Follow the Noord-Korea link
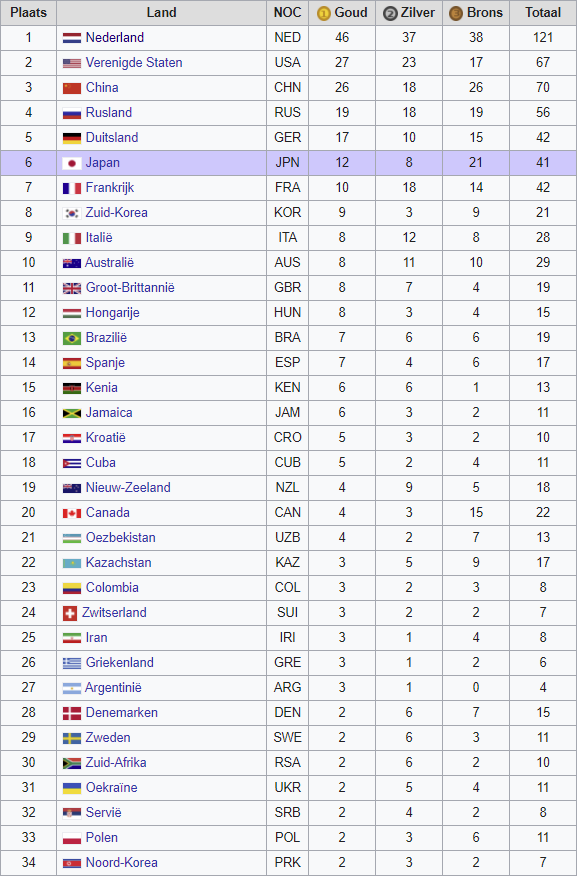The image size is (577, 876). (121, 863)
